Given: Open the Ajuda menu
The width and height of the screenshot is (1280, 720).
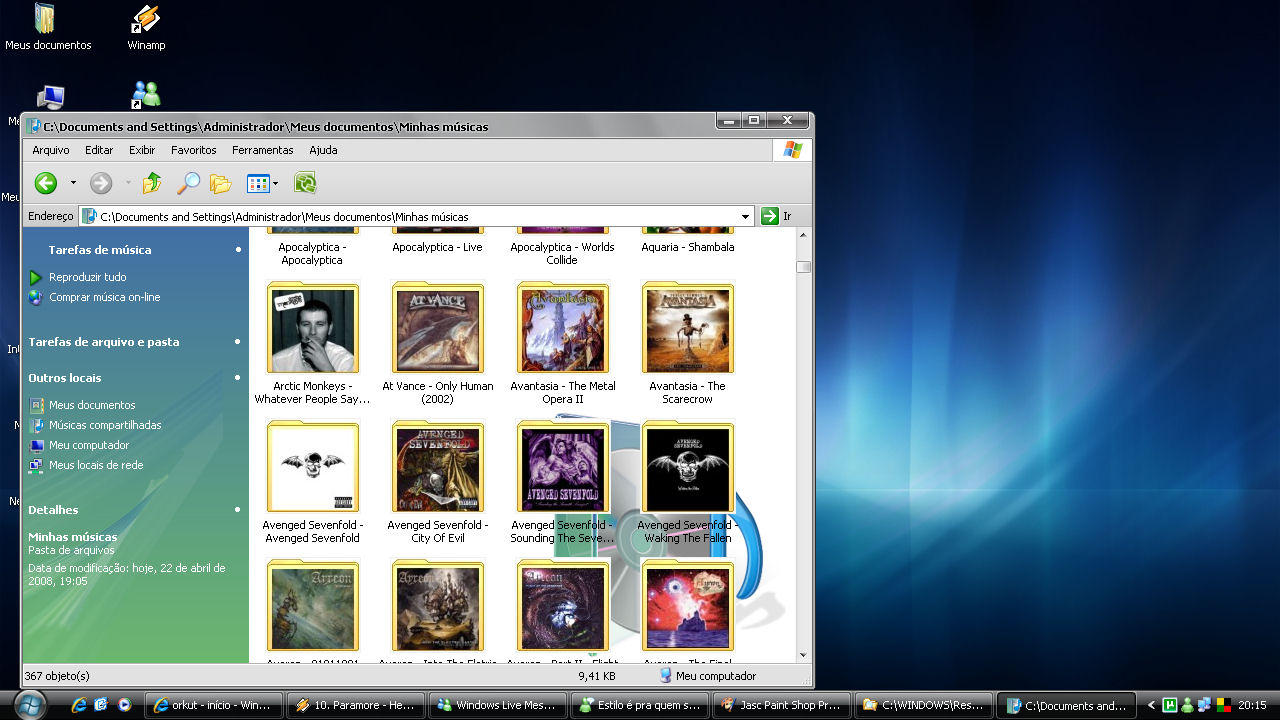Looking at the screenshot, I should click(x=323, y=150).
